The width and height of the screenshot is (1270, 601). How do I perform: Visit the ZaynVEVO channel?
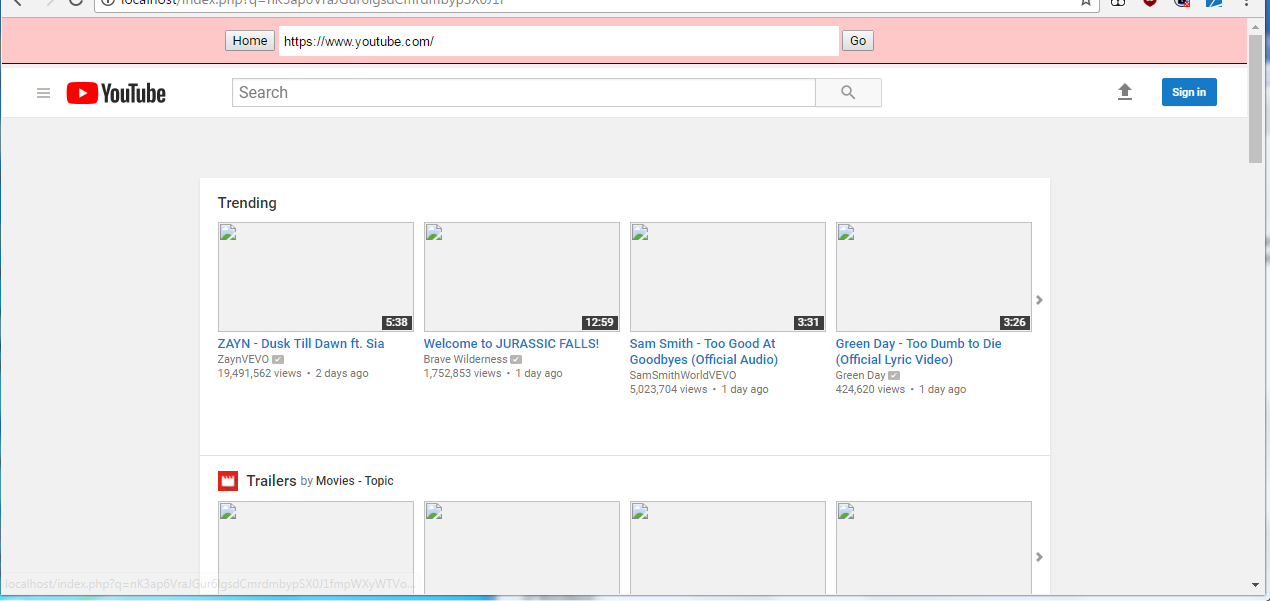(243, 359)
